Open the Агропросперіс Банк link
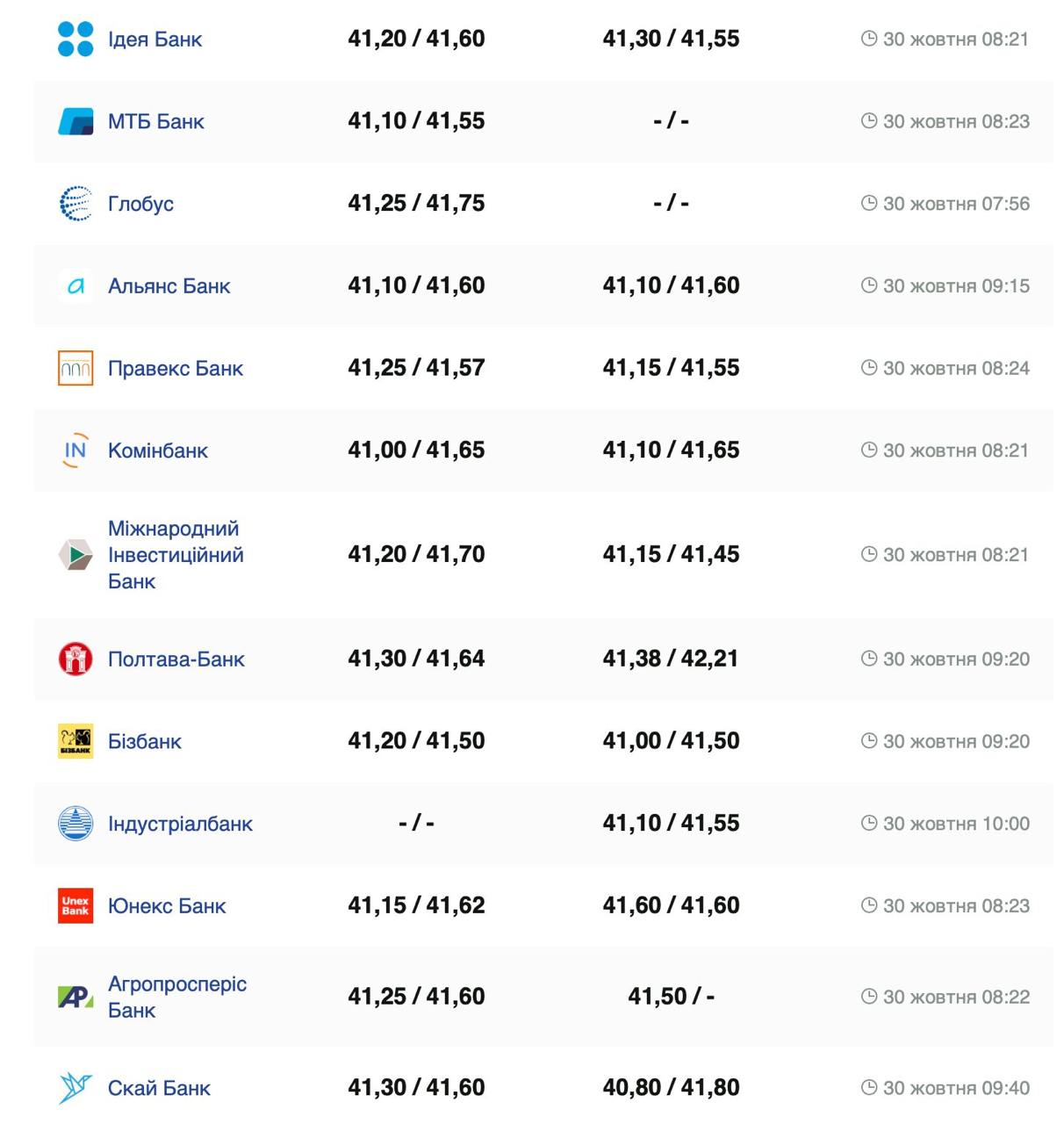Image resolution: width=1064 pixels, height=1124 pixels. tap(176, 997)
